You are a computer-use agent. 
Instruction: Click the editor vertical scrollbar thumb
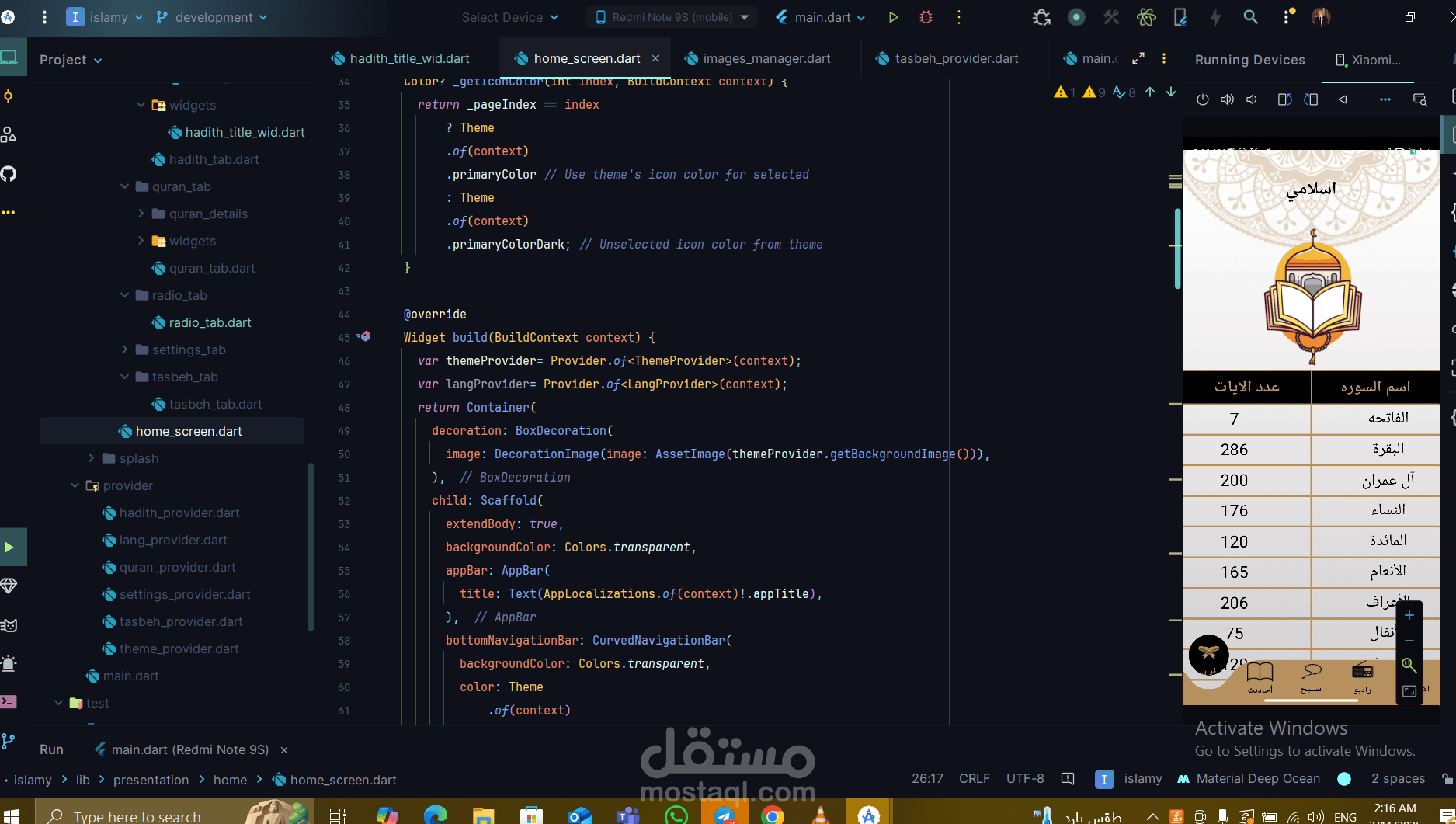(1177, 249)
